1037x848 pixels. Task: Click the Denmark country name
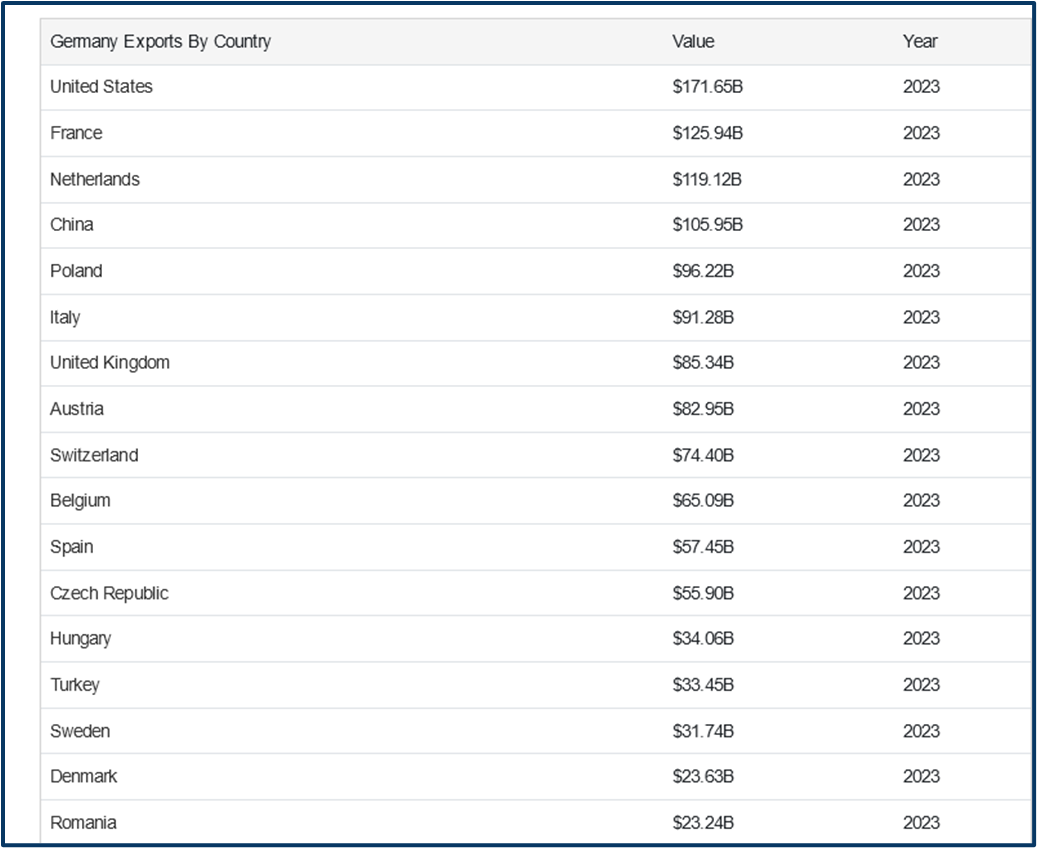pyautogui.click(x=84, y=776)
